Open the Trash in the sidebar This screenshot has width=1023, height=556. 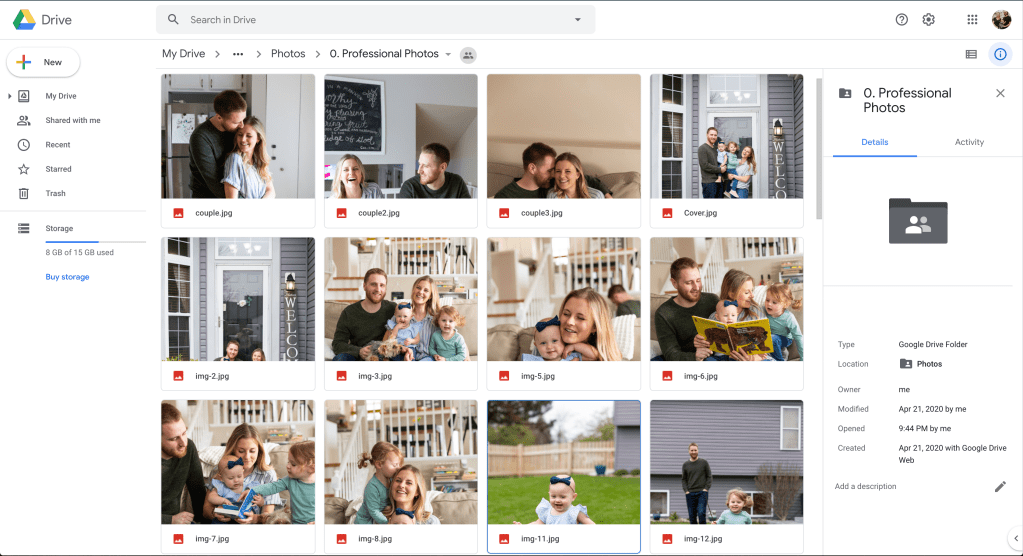[55, 194]
